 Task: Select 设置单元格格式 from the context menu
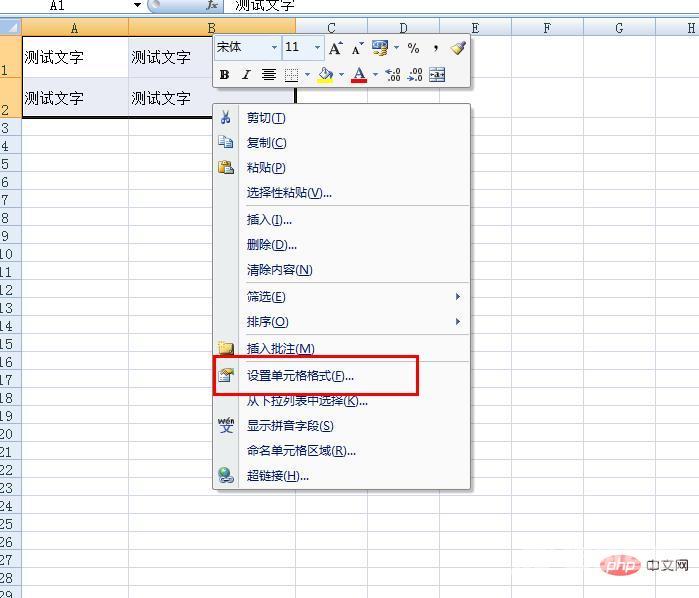(300, 376)
